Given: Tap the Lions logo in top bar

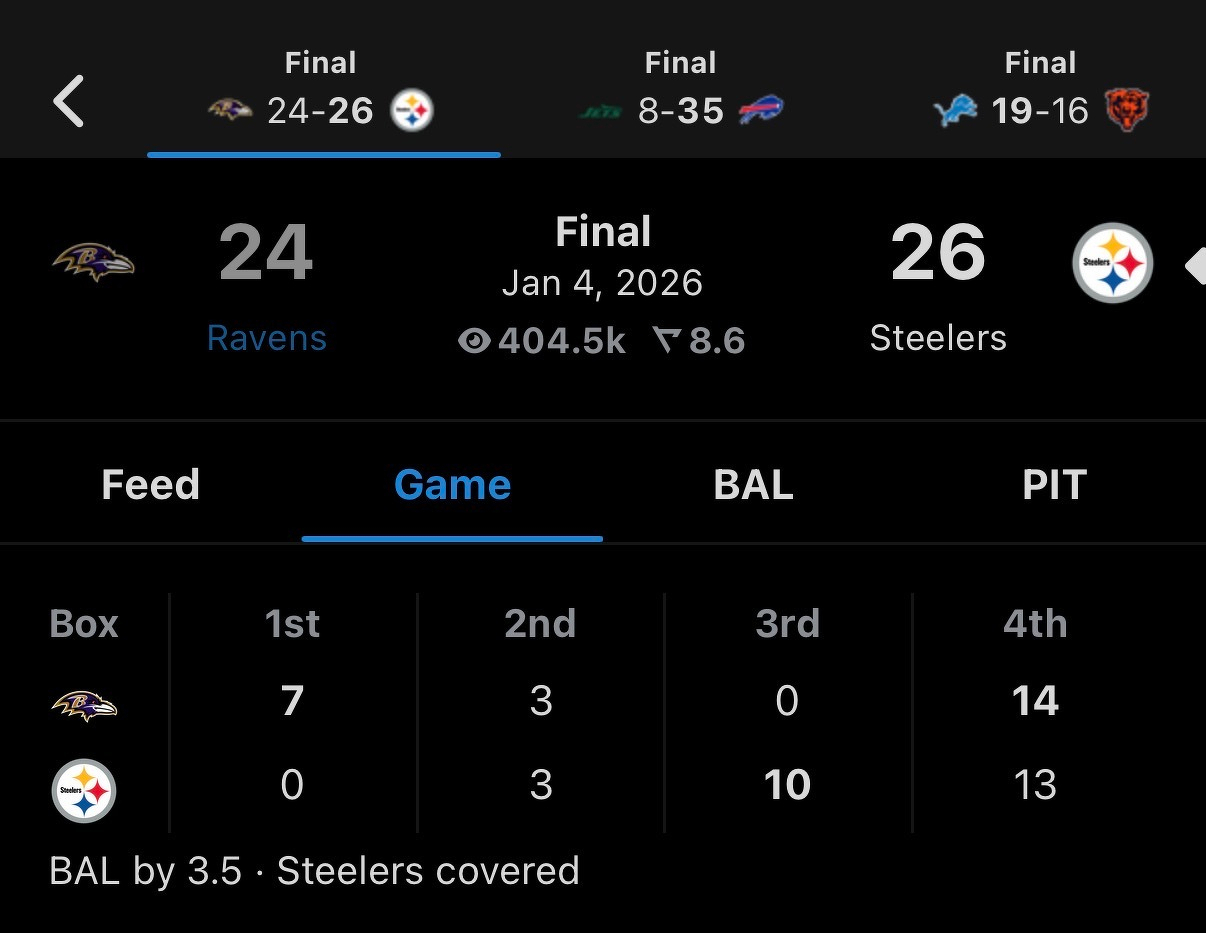Looking at the screenshot, I should (955, 111).
